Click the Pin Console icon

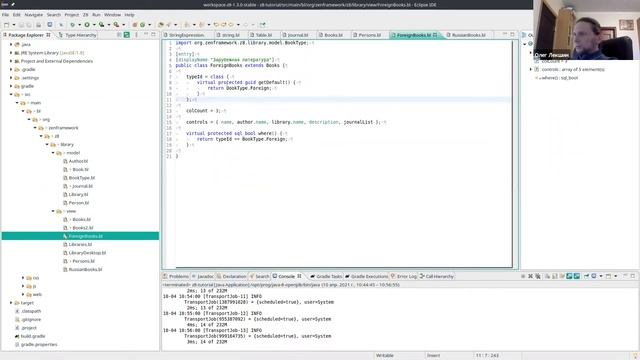[x=586, y=276]
